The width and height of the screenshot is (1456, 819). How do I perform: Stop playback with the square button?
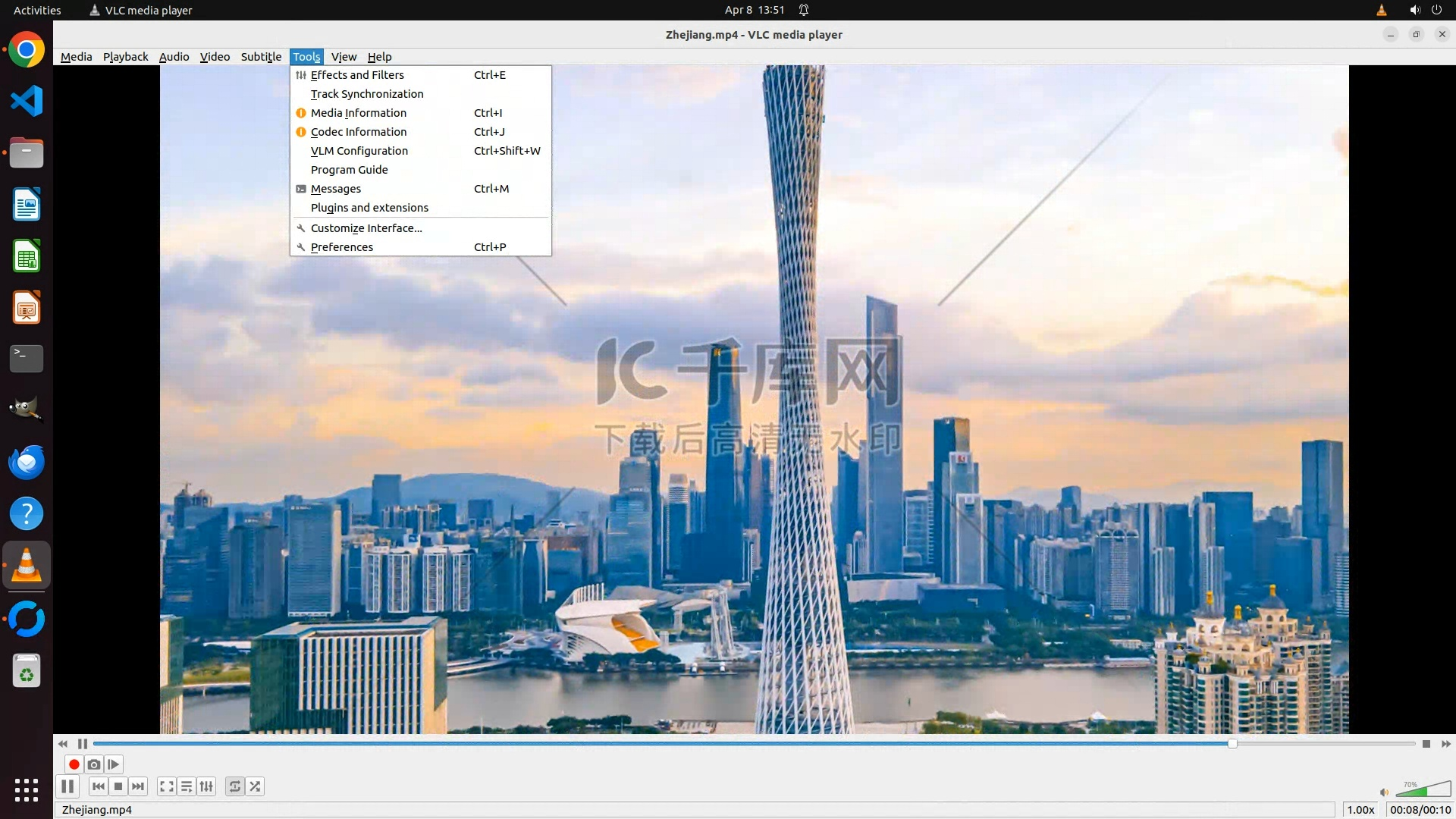(118, 786)
